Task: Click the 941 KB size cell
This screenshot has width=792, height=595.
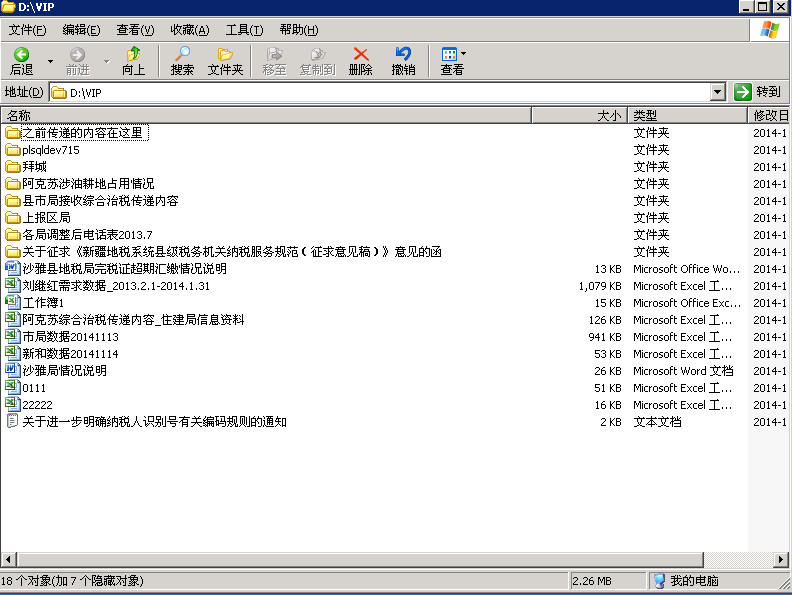Action: coord(605,337)
